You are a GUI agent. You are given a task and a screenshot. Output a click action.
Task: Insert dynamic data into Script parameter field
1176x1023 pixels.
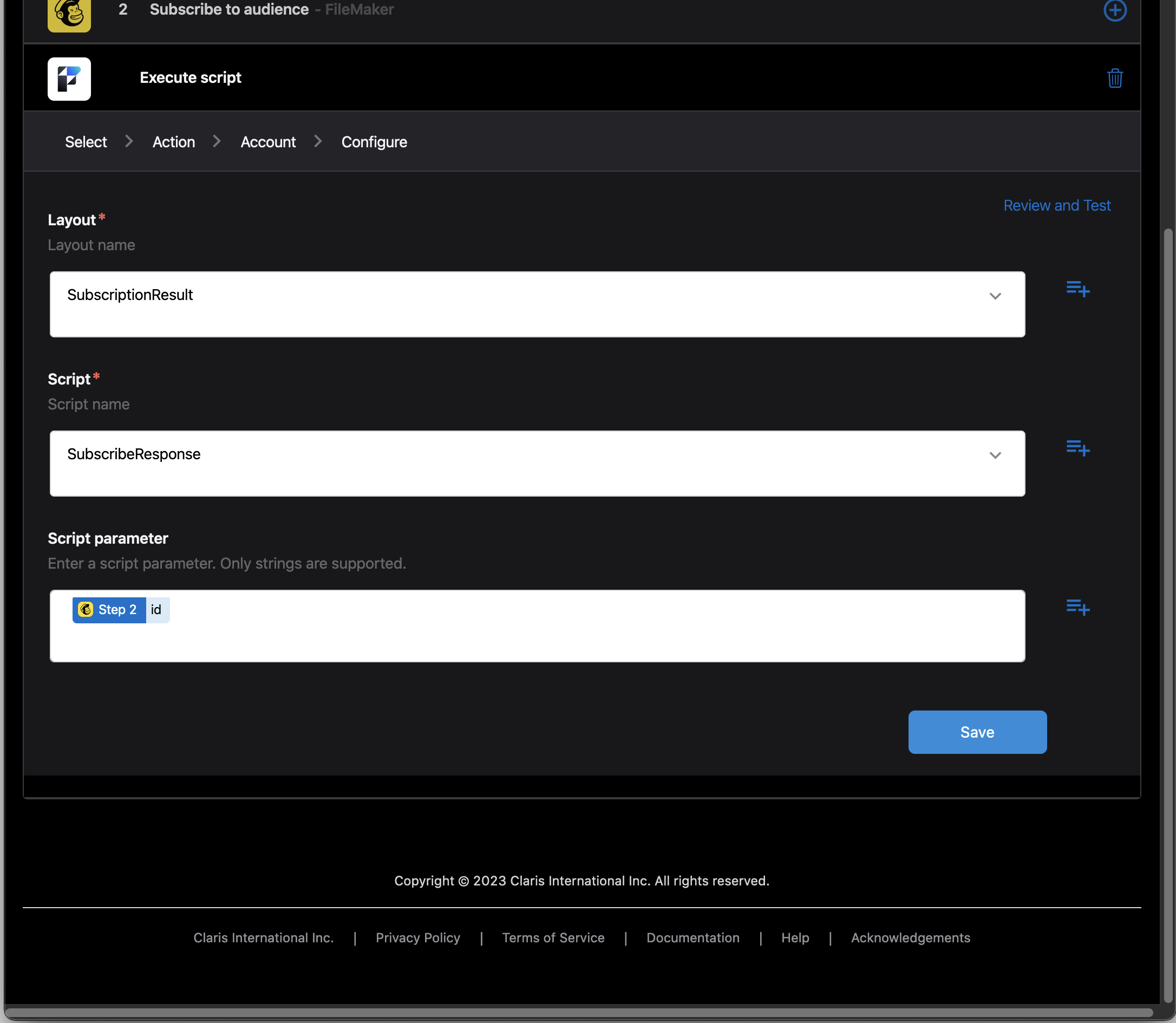[x=1079, y=608]
